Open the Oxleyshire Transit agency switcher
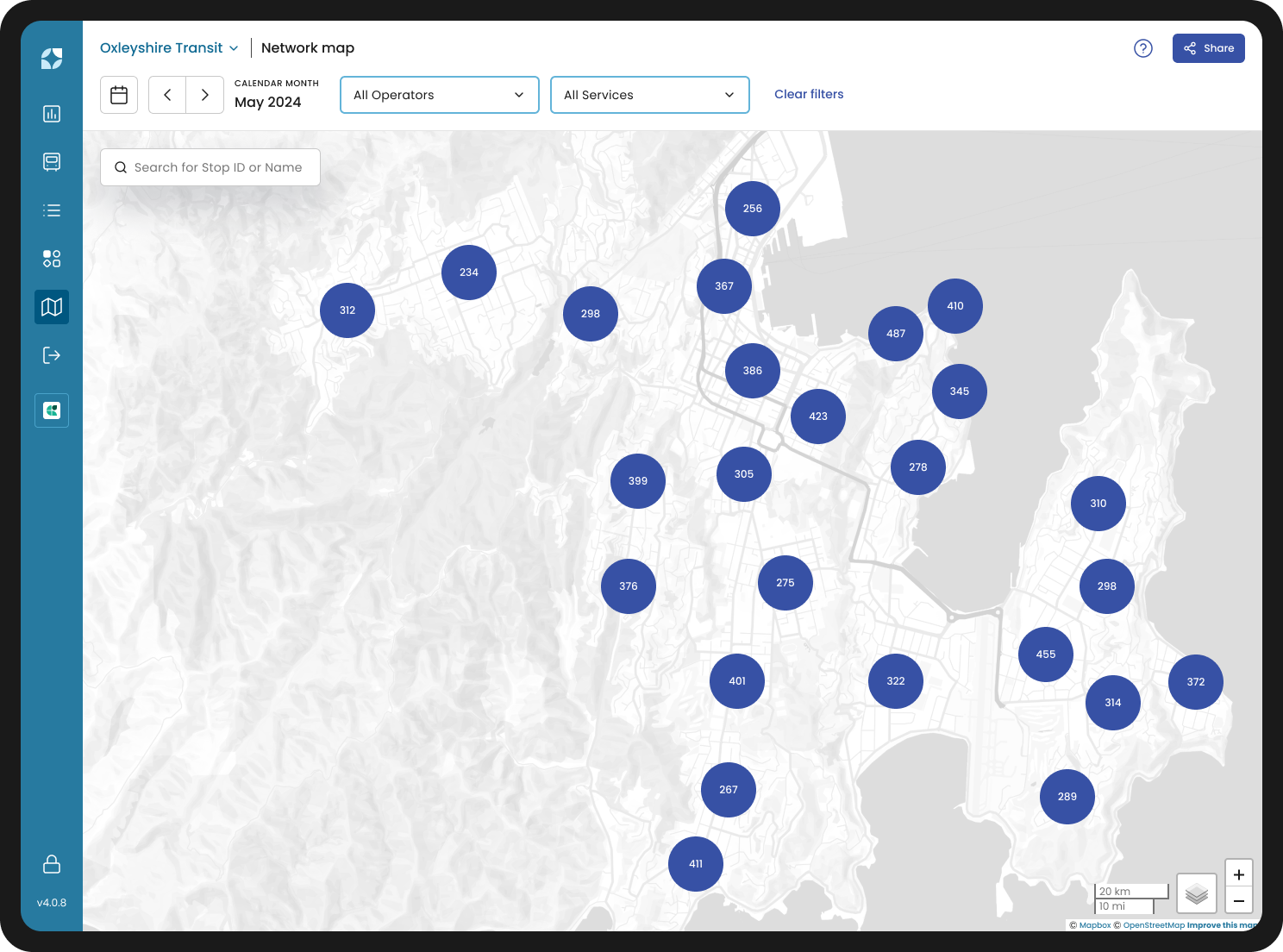This screenshot has height=952, width=1283. coord(169,48)
